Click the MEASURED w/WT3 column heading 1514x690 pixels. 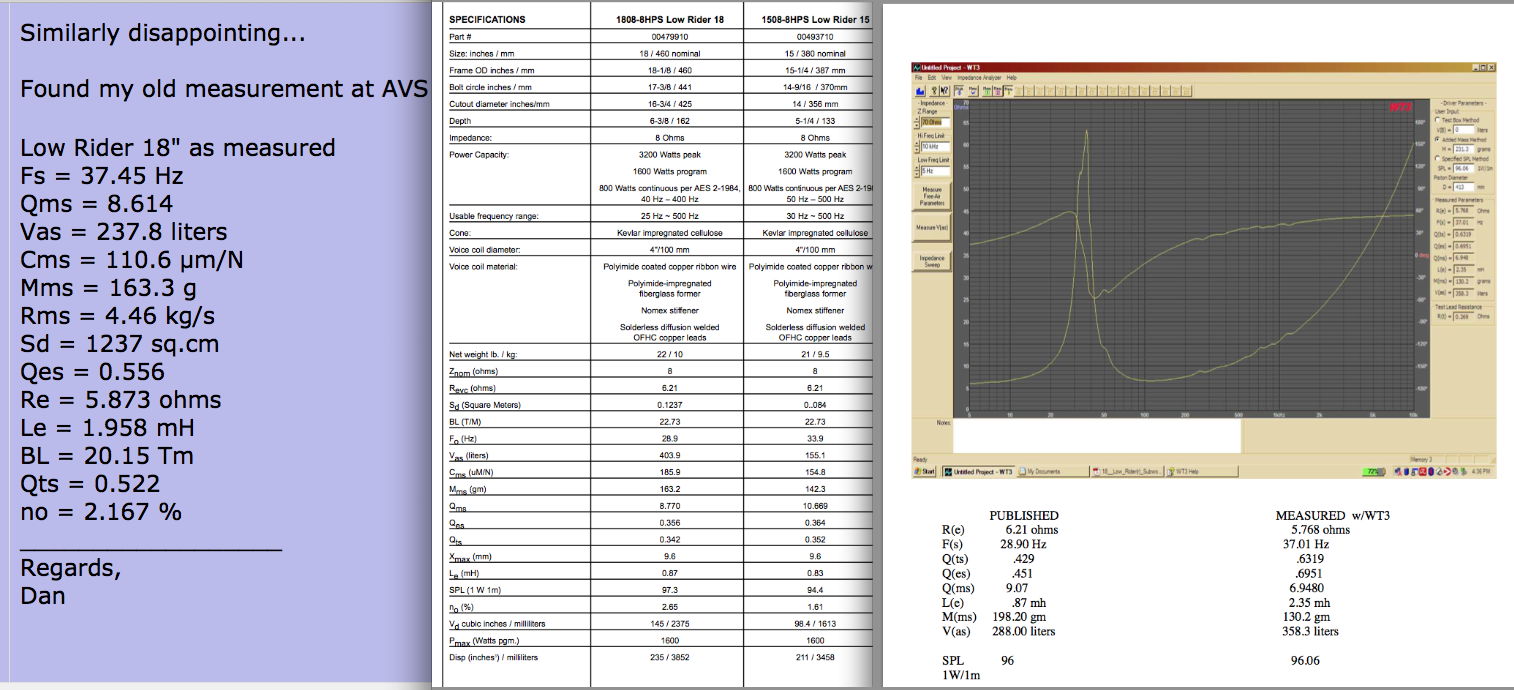pyautogui.click(x=1333, y=516)
